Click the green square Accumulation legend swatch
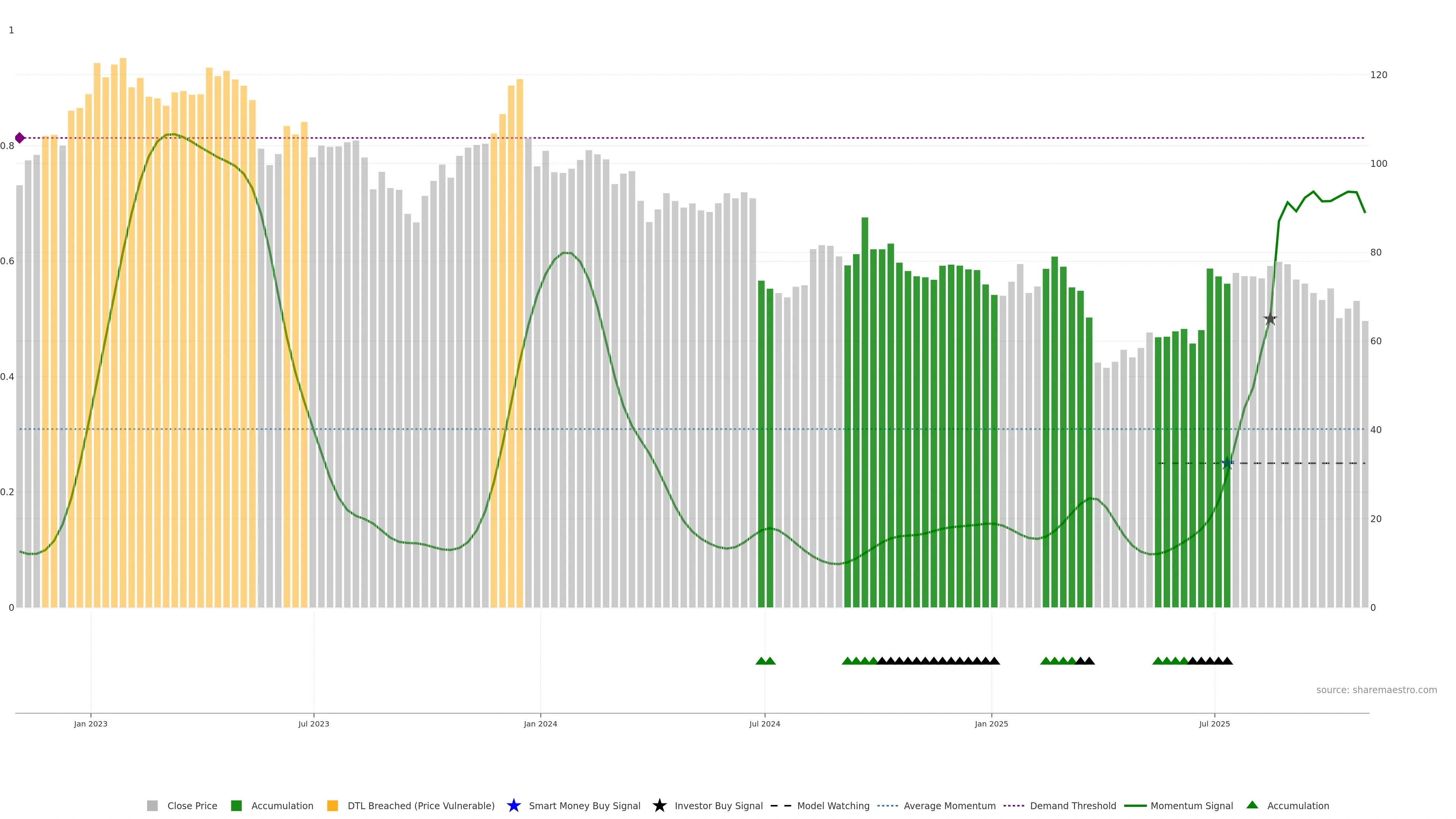 click(236, 805)
